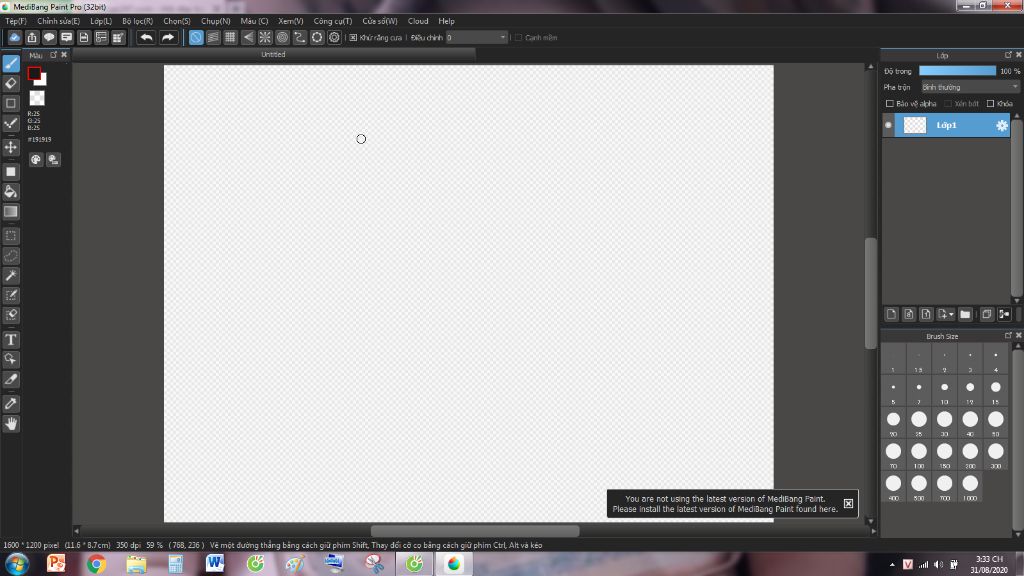Choose brush size 100
This screenshot has width=1024, height=576.
(x=919, y=455)
